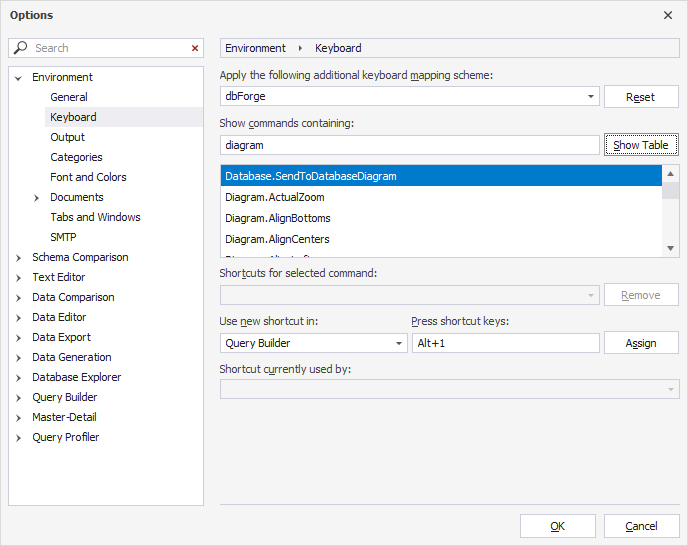Image resolution: width=688 pixels, height=546 pixels.
Task: Click the Remove shortcut button
Action: pyautogui.click(x=641, y=295)
